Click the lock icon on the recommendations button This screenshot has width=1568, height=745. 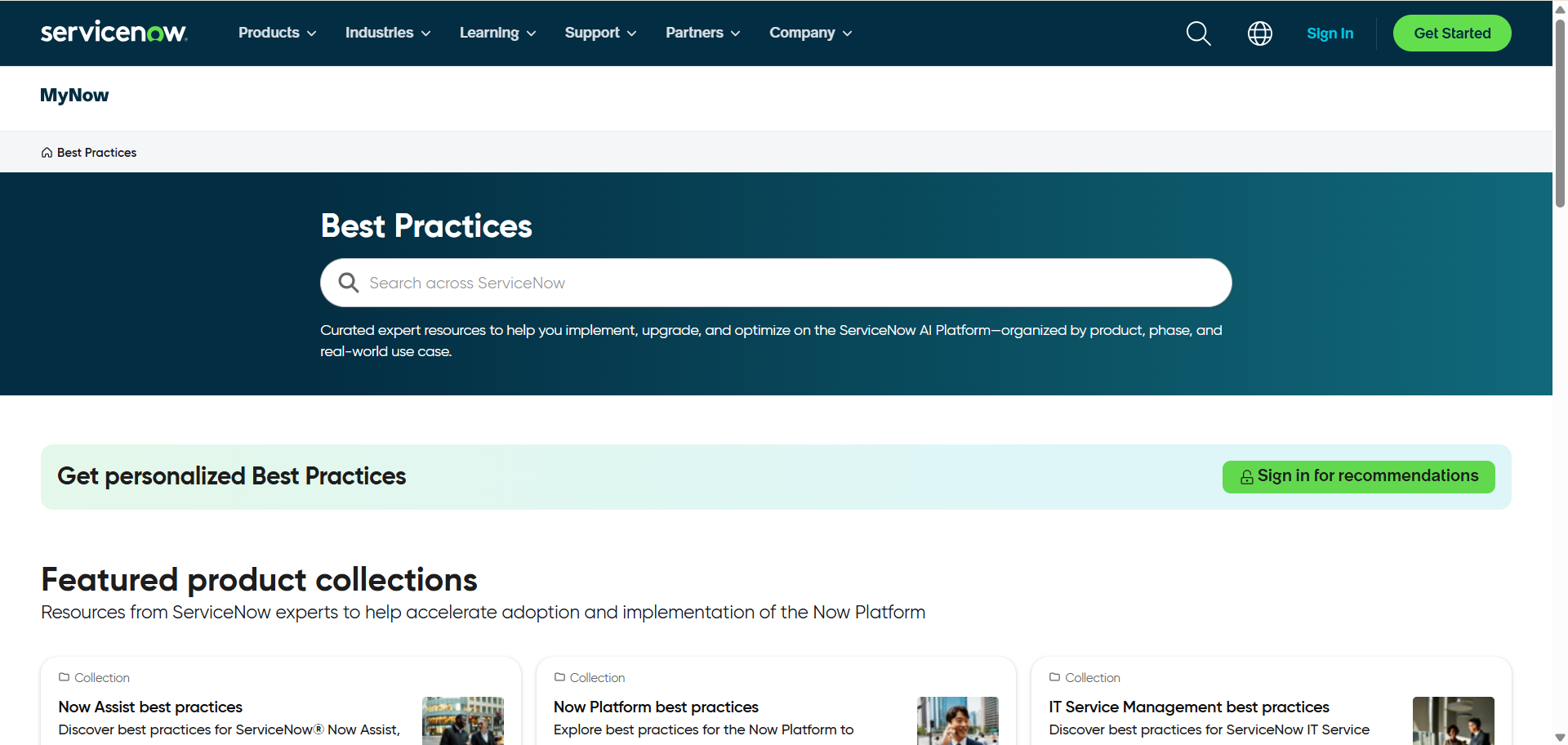[x=1245, y=476]
